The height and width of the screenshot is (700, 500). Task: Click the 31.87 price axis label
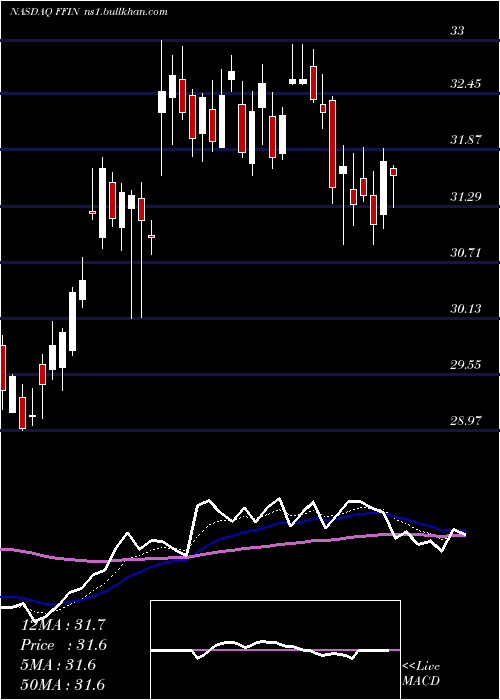pos(466,140)
